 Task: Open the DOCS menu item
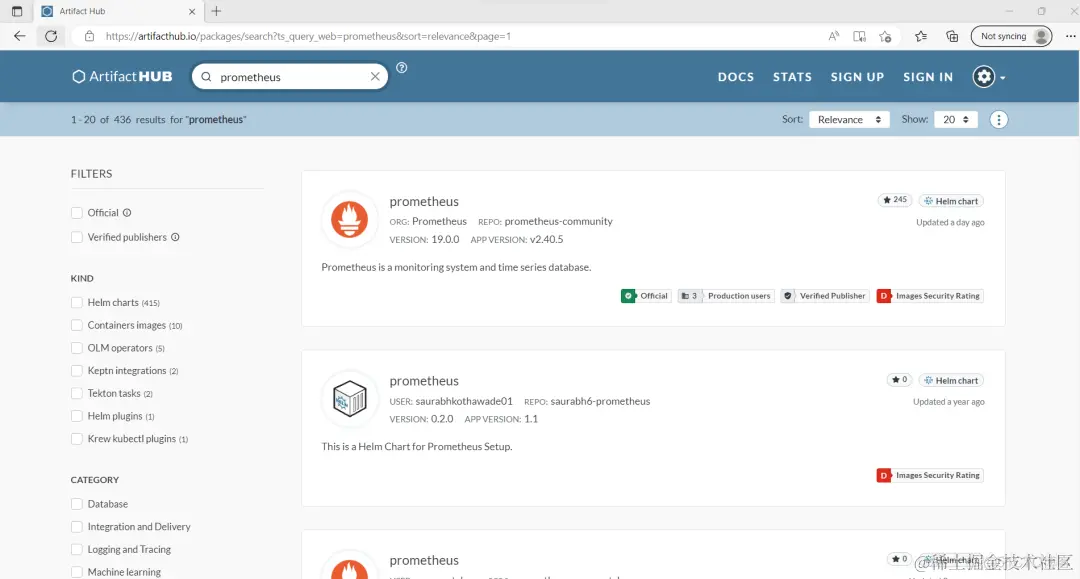click(x=736, y=77)
